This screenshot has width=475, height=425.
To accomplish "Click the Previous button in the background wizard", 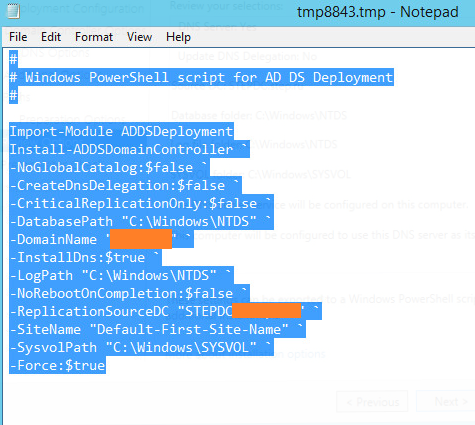I will (372, 402).
